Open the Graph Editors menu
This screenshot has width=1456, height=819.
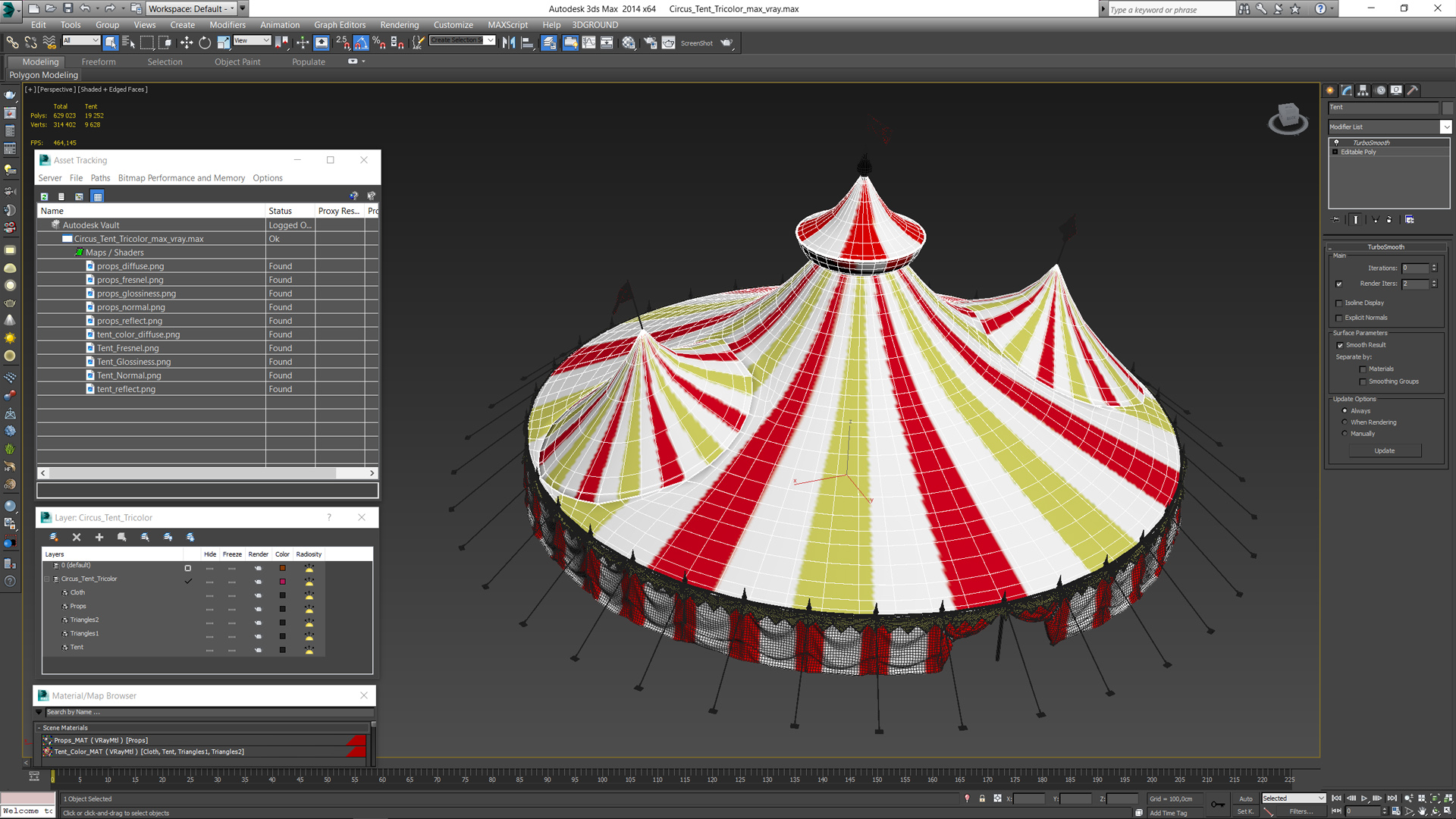339,25
